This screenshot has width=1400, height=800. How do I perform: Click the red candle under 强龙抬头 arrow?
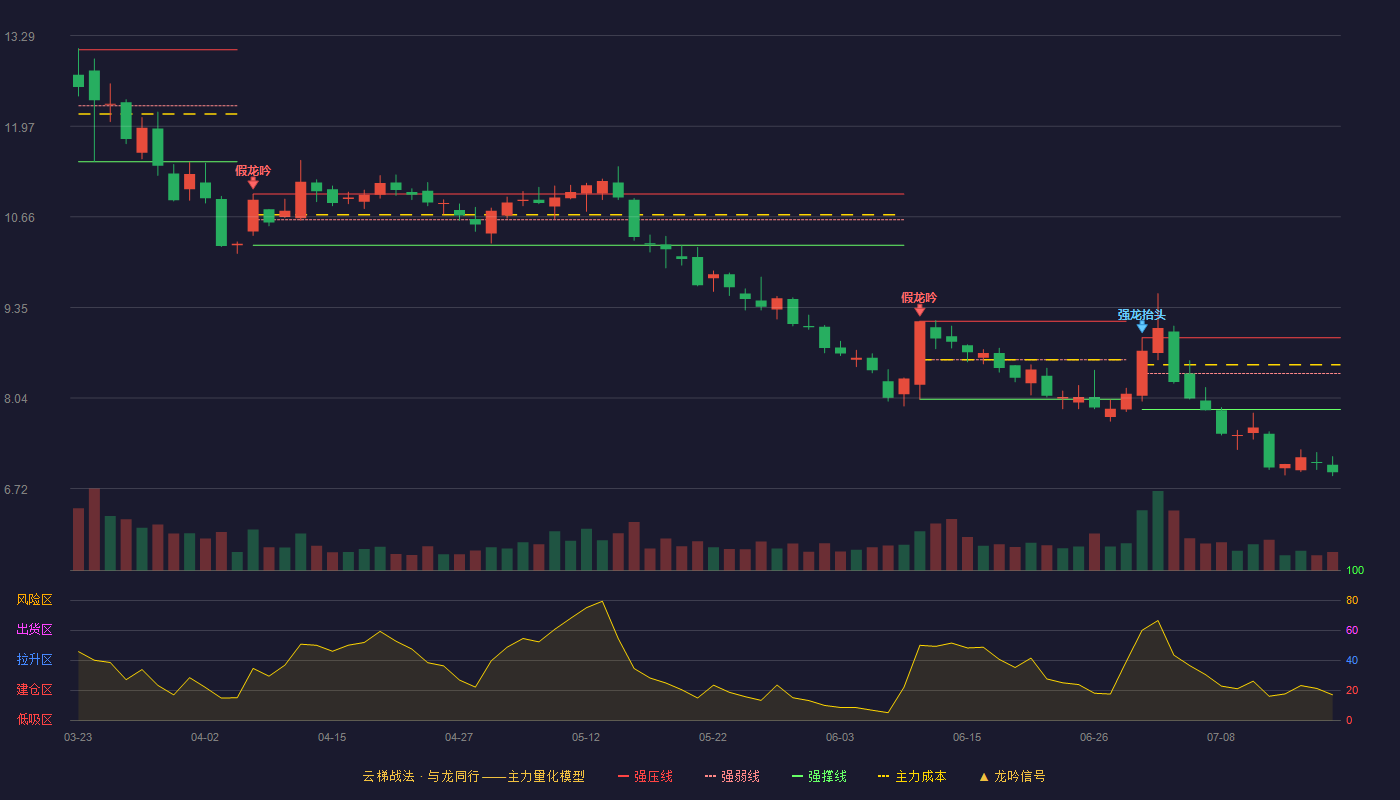[x=1142, y=373]
